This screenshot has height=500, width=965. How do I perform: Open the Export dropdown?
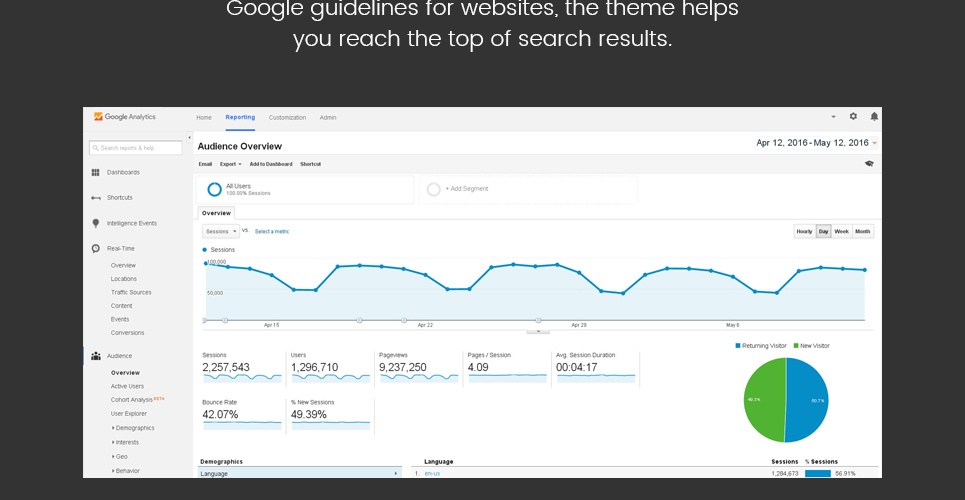point(231,164)
